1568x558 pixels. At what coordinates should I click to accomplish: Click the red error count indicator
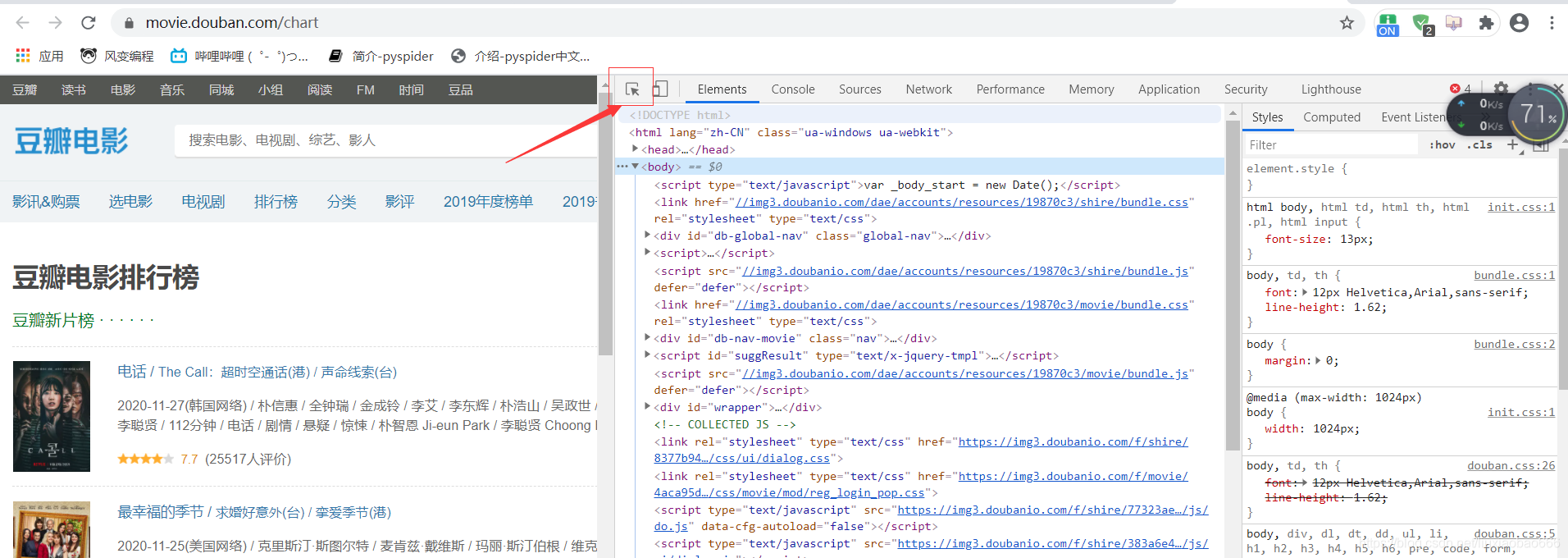(x=1461, y=89)
